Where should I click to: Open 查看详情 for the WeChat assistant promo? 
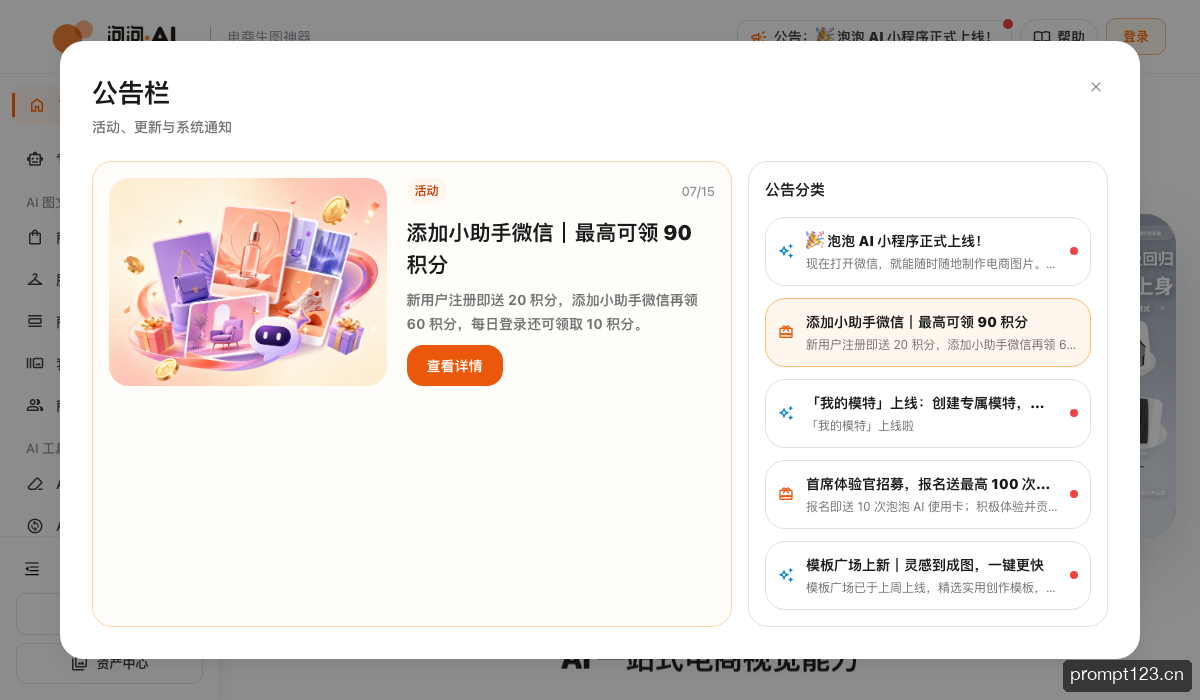tap(454, 366)
